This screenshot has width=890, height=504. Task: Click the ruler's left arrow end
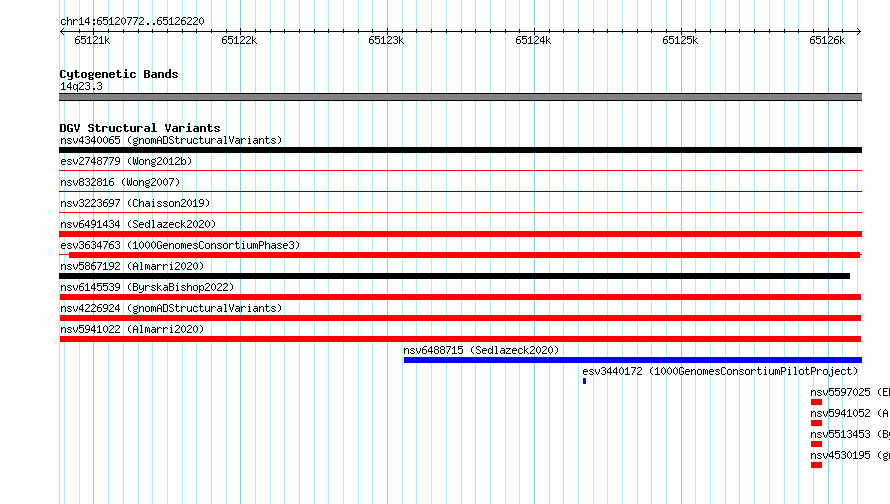[62, 31]
